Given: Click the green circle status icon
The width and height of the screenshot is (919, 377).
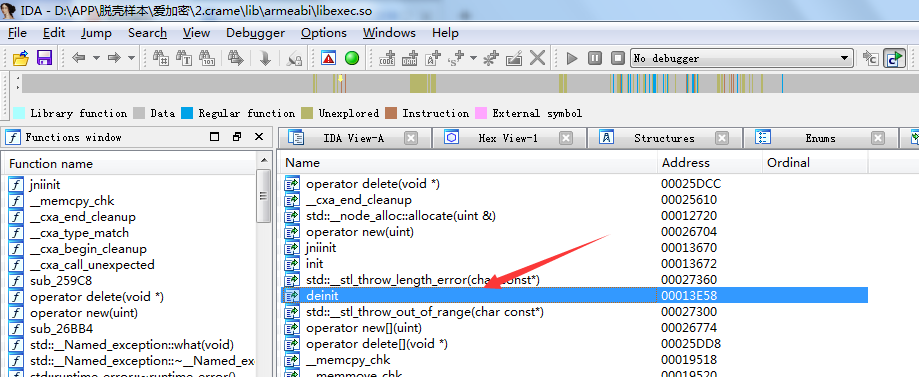Looking at the screenshot, I should [352, 58].
